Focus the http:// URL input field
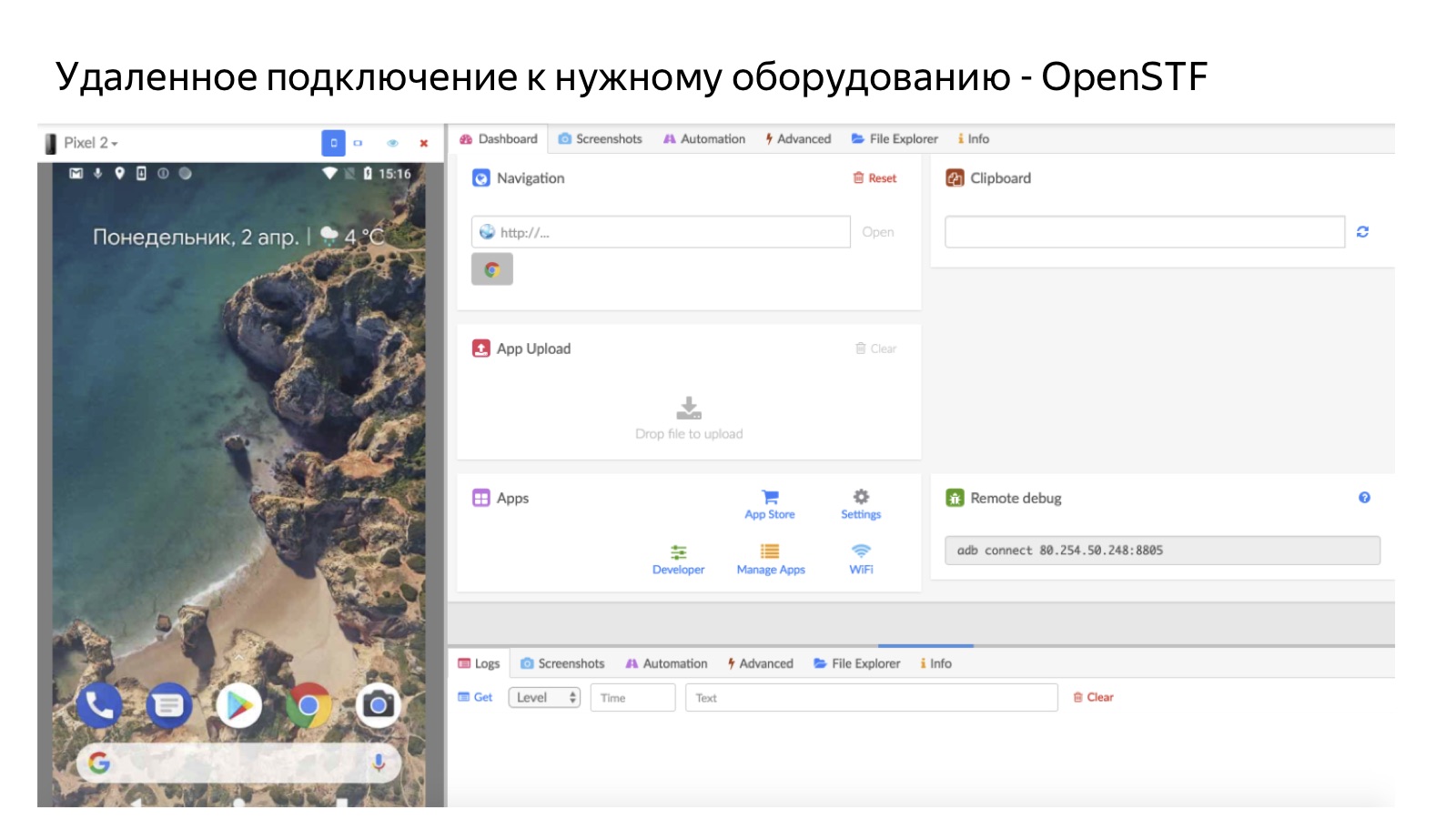This screenshot has width=1456, height=819. (661, 232)
